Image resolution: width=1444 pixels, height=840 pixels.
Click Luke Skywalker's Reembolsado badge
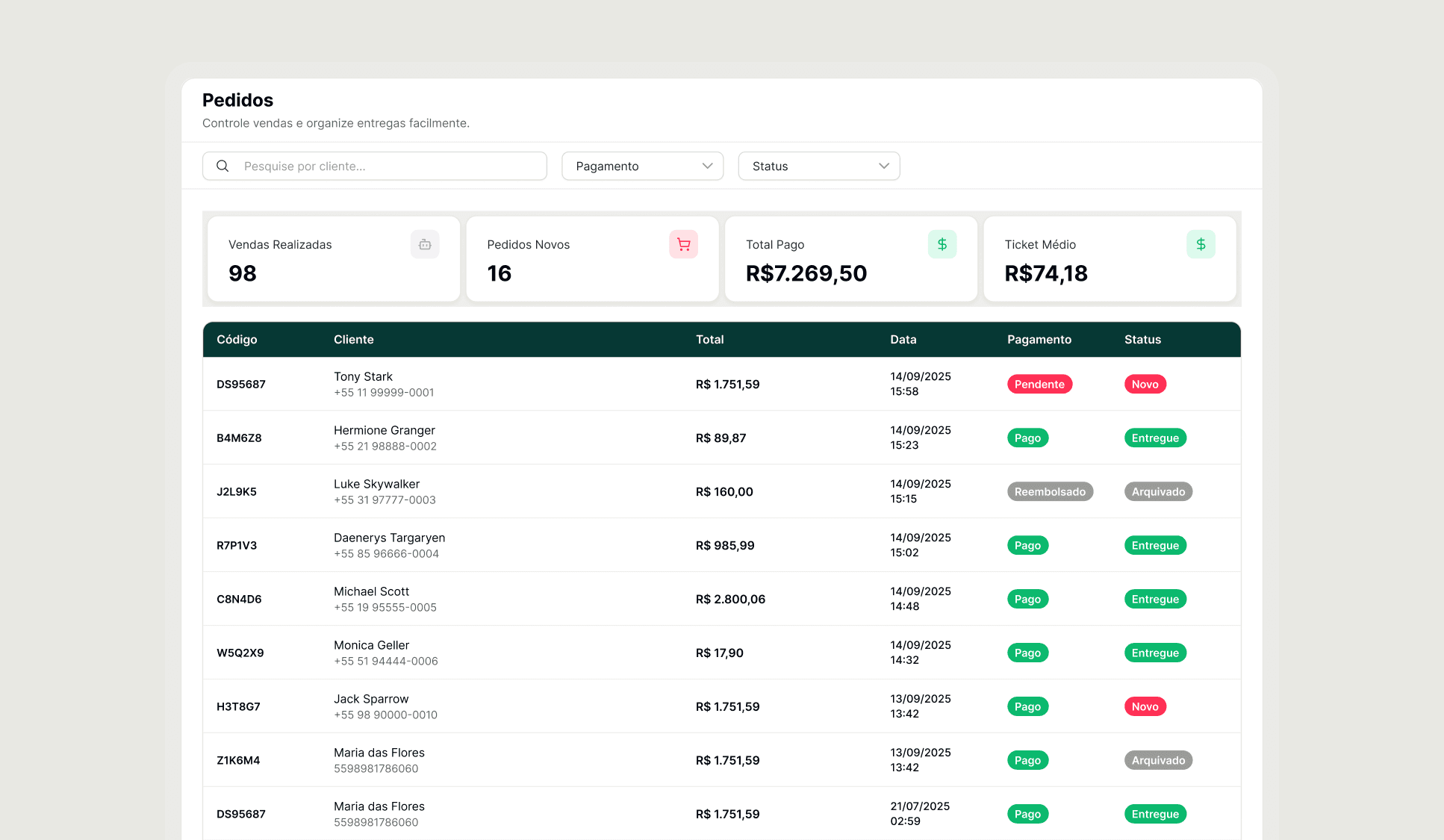pyautogui.click(x=1049, y=492)
